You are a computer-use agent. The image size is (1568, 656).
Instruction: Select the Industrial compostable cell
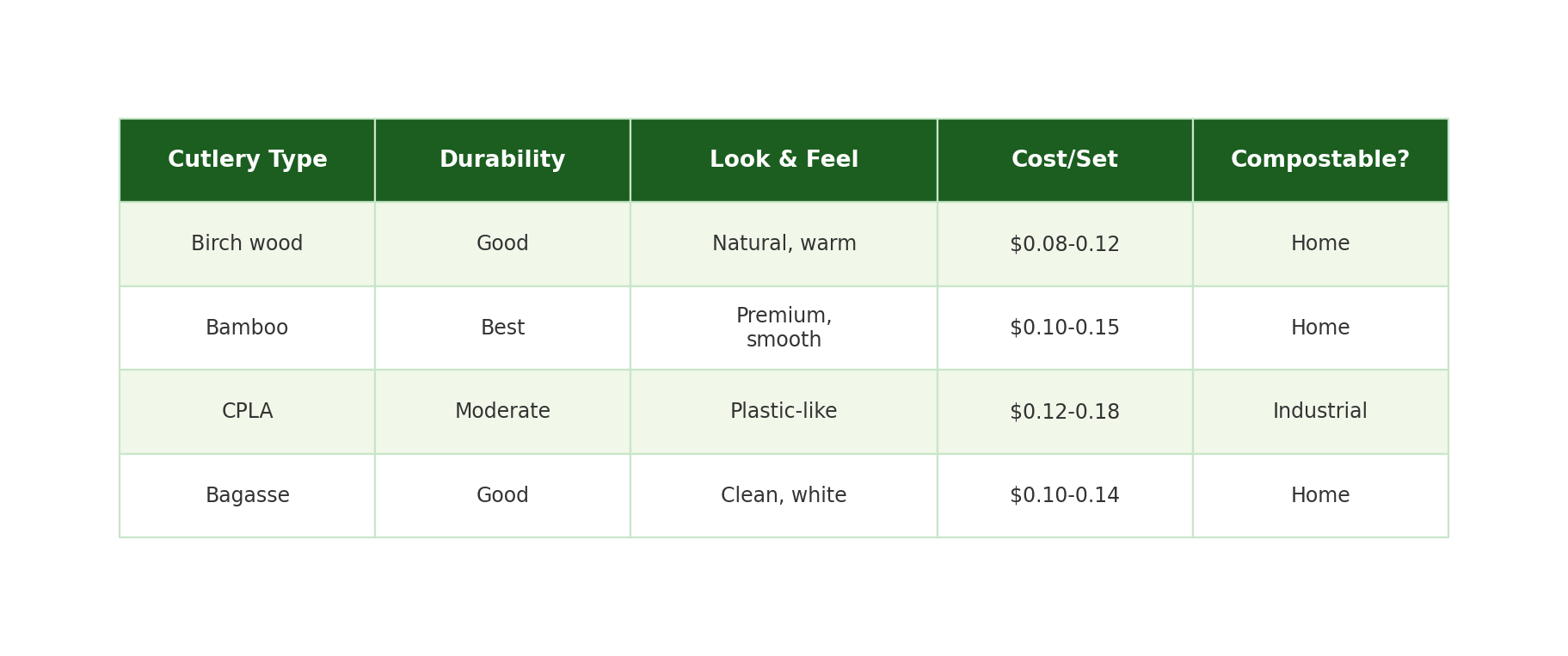[x=1319, y=412]
